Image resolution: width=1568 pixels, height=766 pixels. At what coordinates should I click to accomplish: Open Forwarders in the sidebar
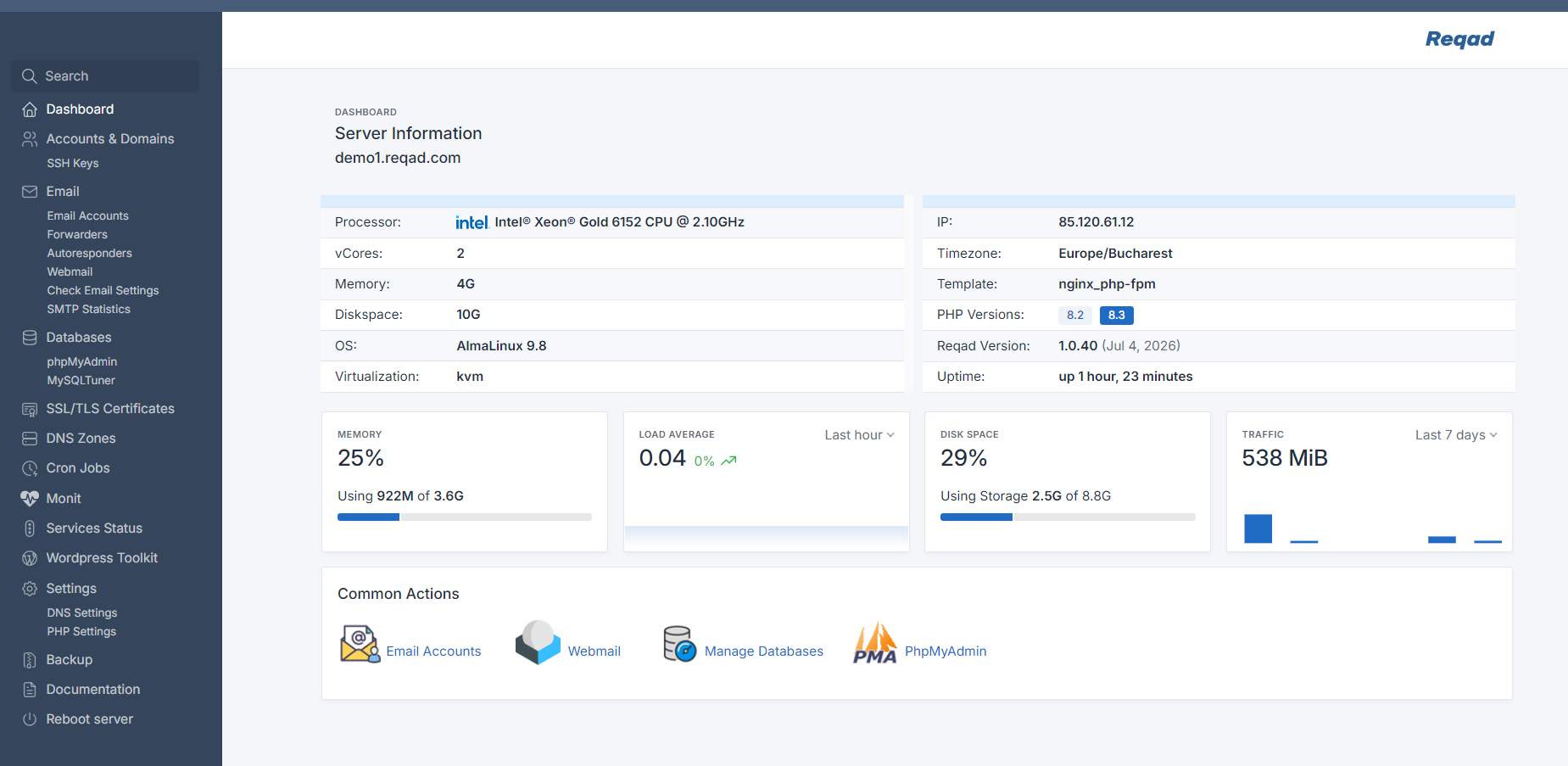coord(77,235)
